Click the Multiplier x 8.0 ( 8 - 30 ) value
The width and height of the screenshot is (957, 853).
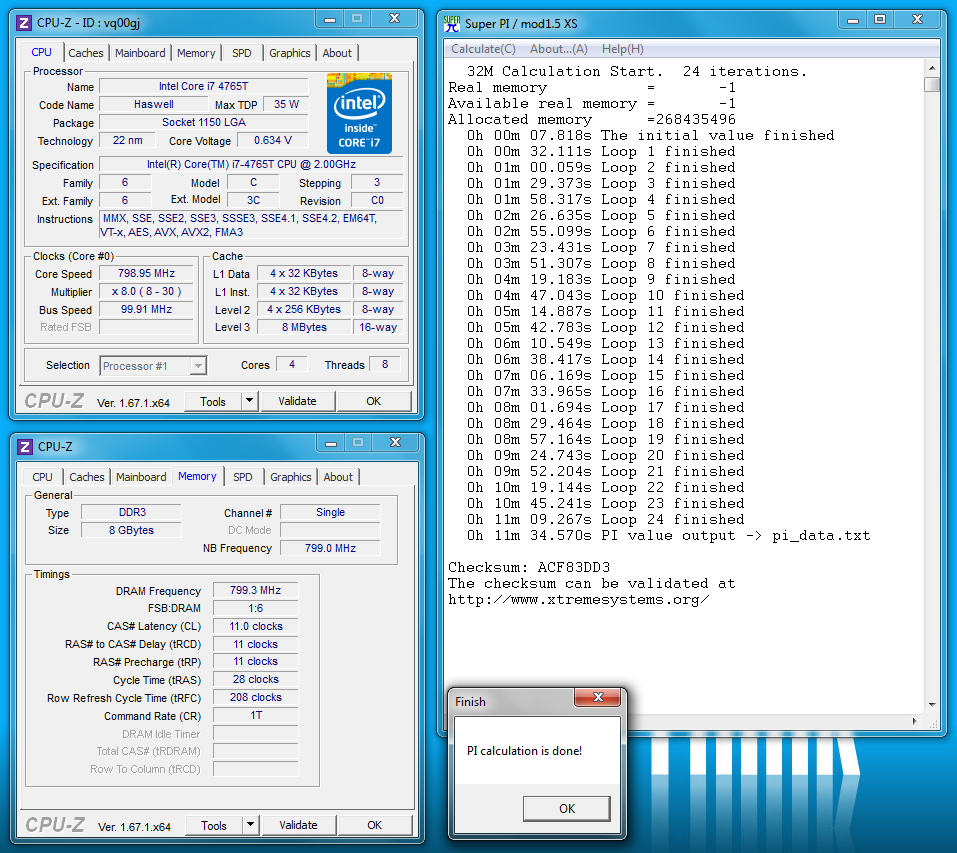146,292
